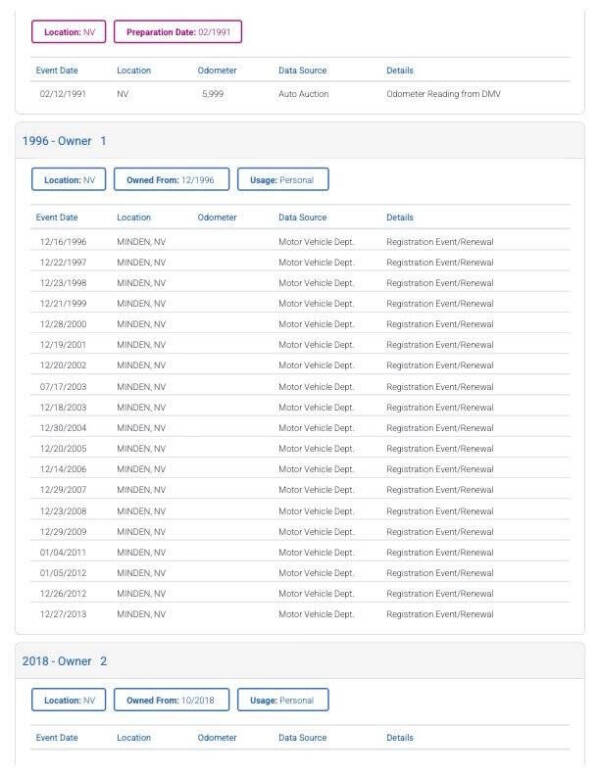Image resolution: width=600 pixels, height=776 pixels.
Task: Click event date 07/17/2003
Action: (x=63, y=387)
